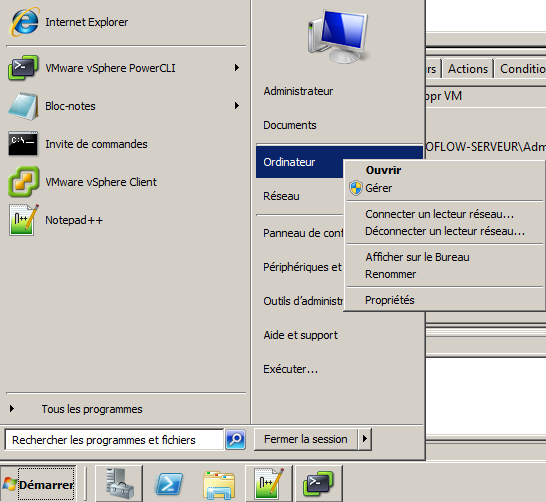Switch to Notepad++ taskbar button
Screen dimensions: 546x502
point(269,483)
